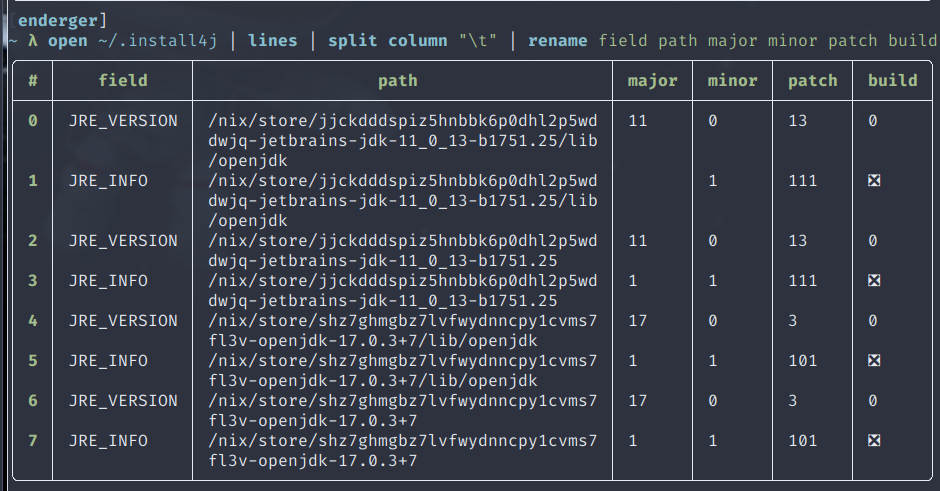Image resolution: width=940 pixels, height=491 pixels.
Task: Click major value 17 in row 6
Action: pos(637,400)
